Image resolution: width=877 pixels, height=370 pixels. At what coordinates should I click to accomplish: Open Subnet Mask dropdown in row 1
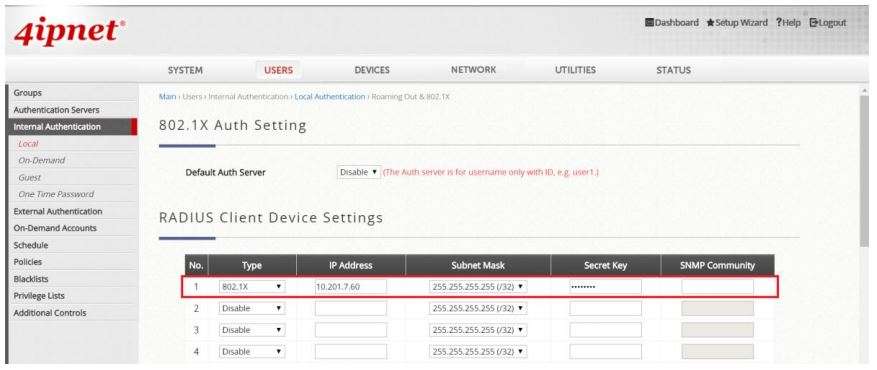click(478, 287)
